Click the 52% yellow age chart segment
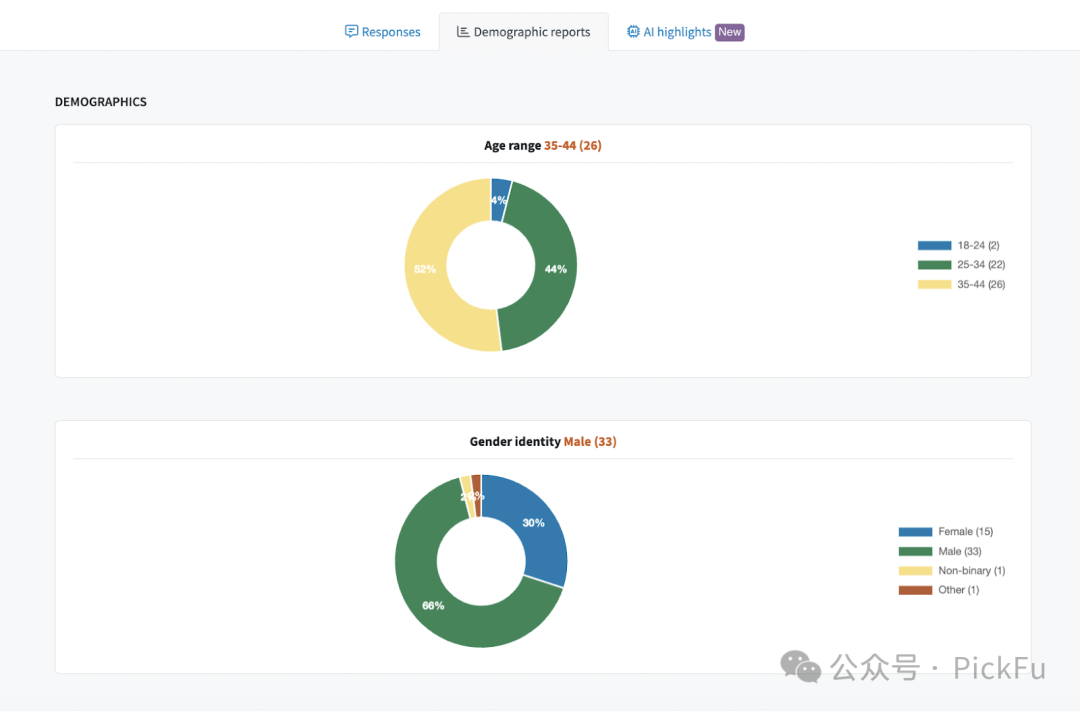 pyautogui.click(x=425, y=270)
